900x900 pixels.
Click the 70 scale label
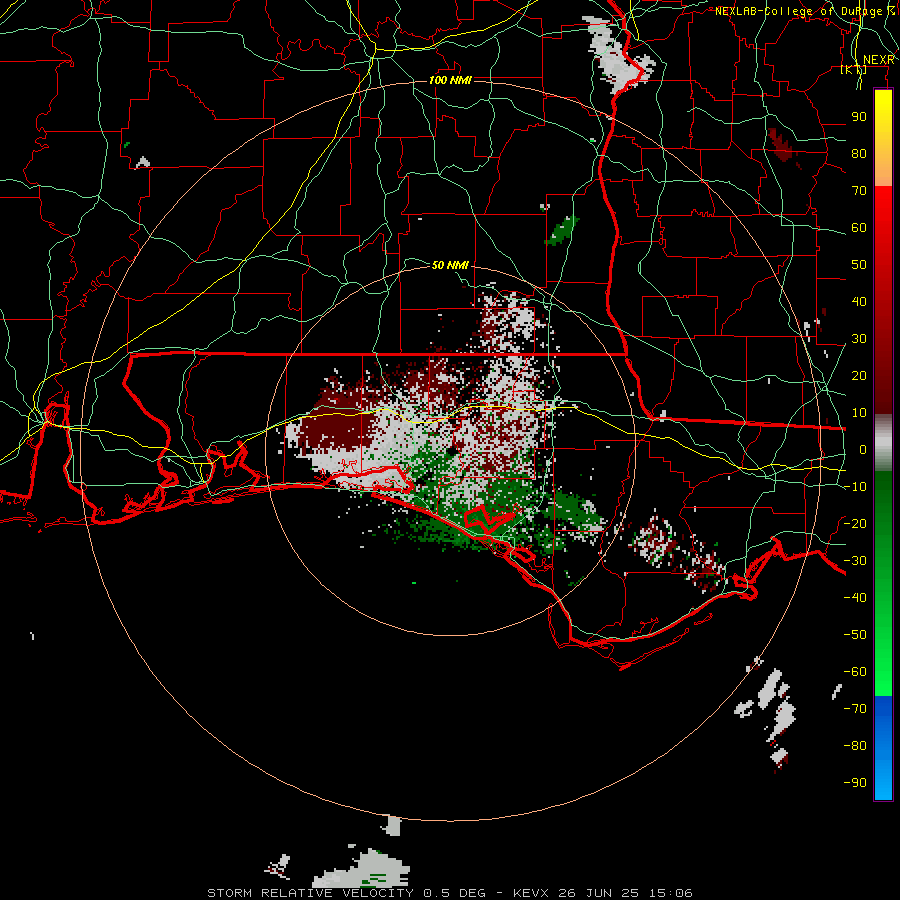(x=859, y=191)
